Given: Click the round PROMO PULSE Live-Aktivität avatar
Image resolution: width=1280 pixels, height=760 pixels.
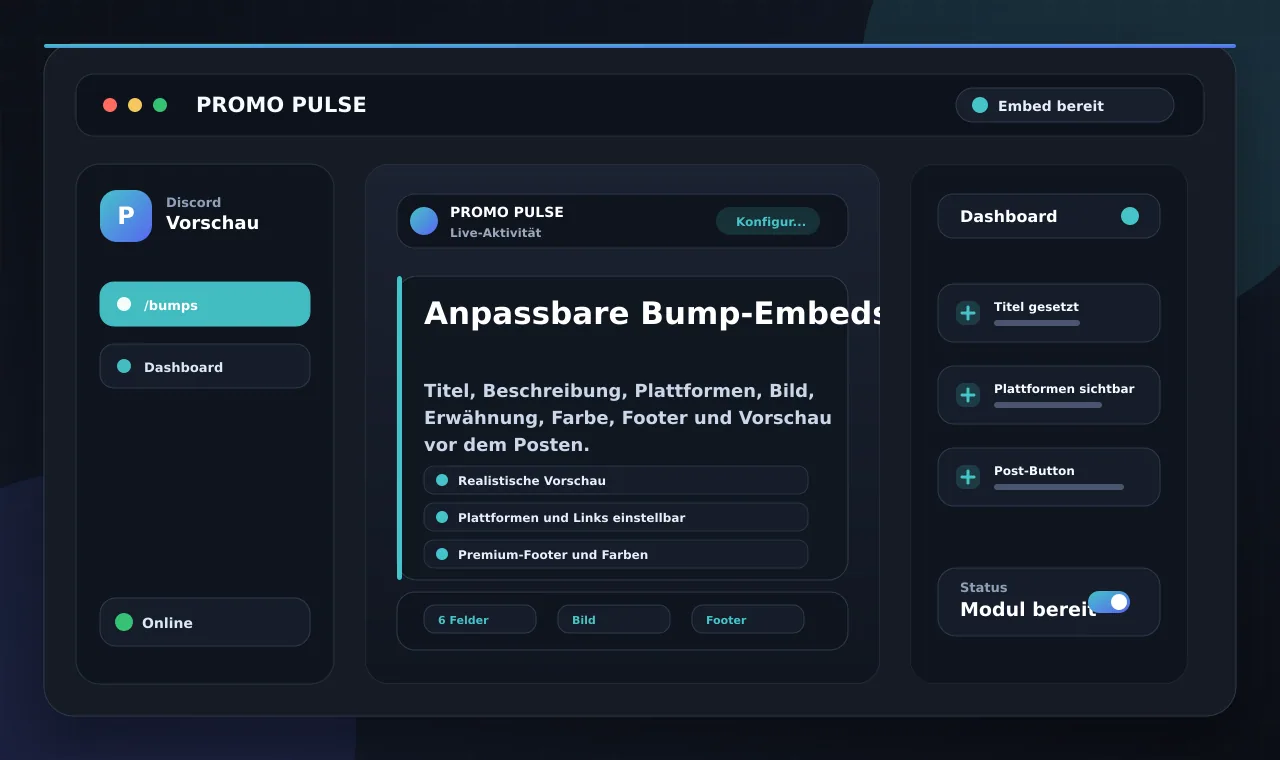Looking at the screenshot, I should pos(424,221).
